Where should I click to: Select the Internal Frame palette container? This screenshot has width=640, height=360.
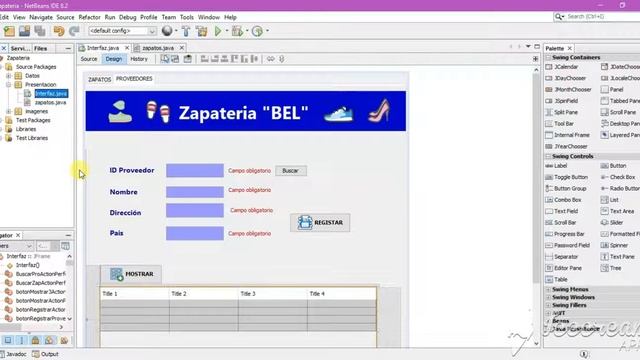click(568, 135)
